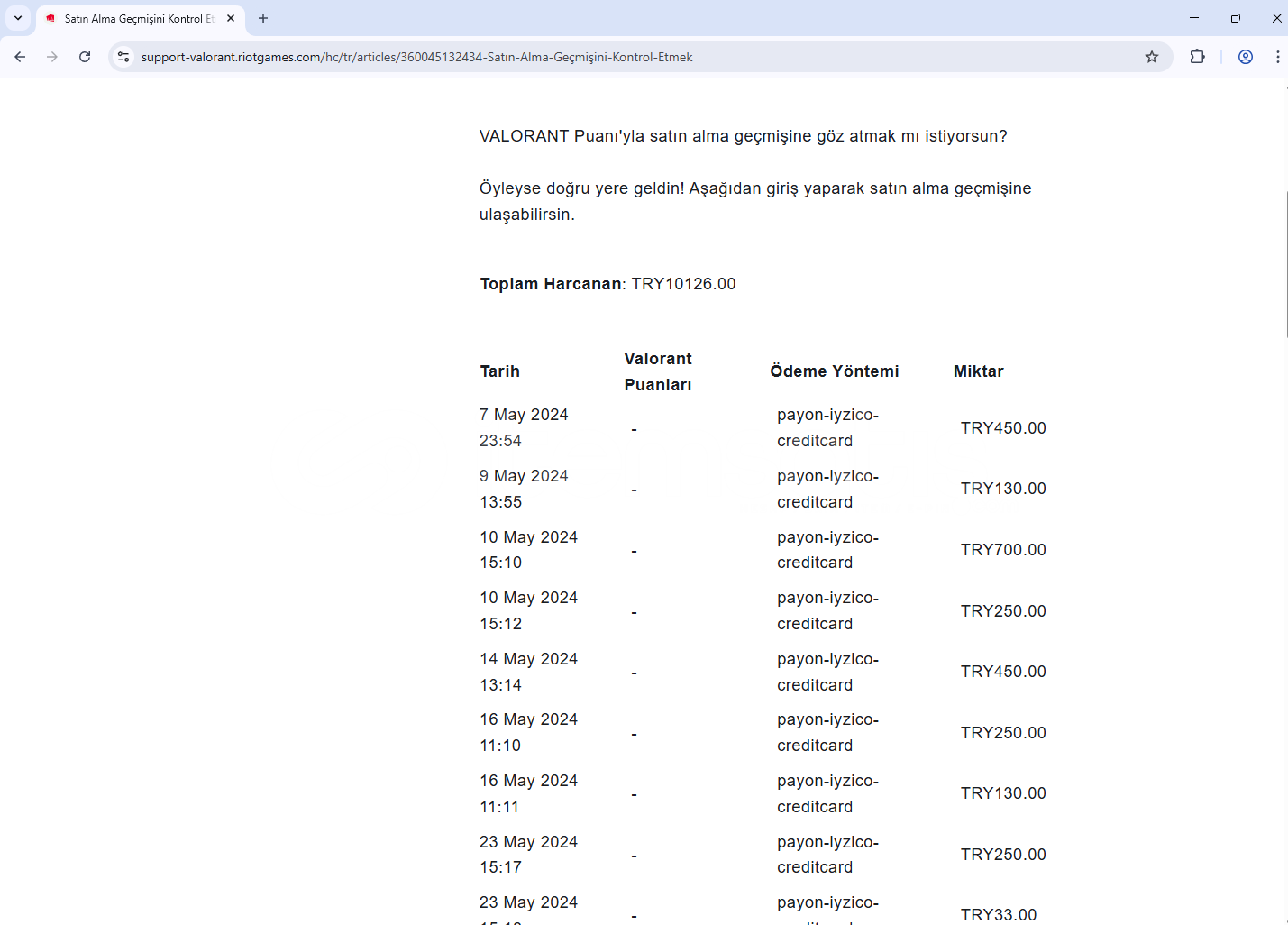Click payon-iyzico-creditcard in 23 May 15:17 row
The width and height of the screenshot is (1288, 925).
[x=827, y=855]
